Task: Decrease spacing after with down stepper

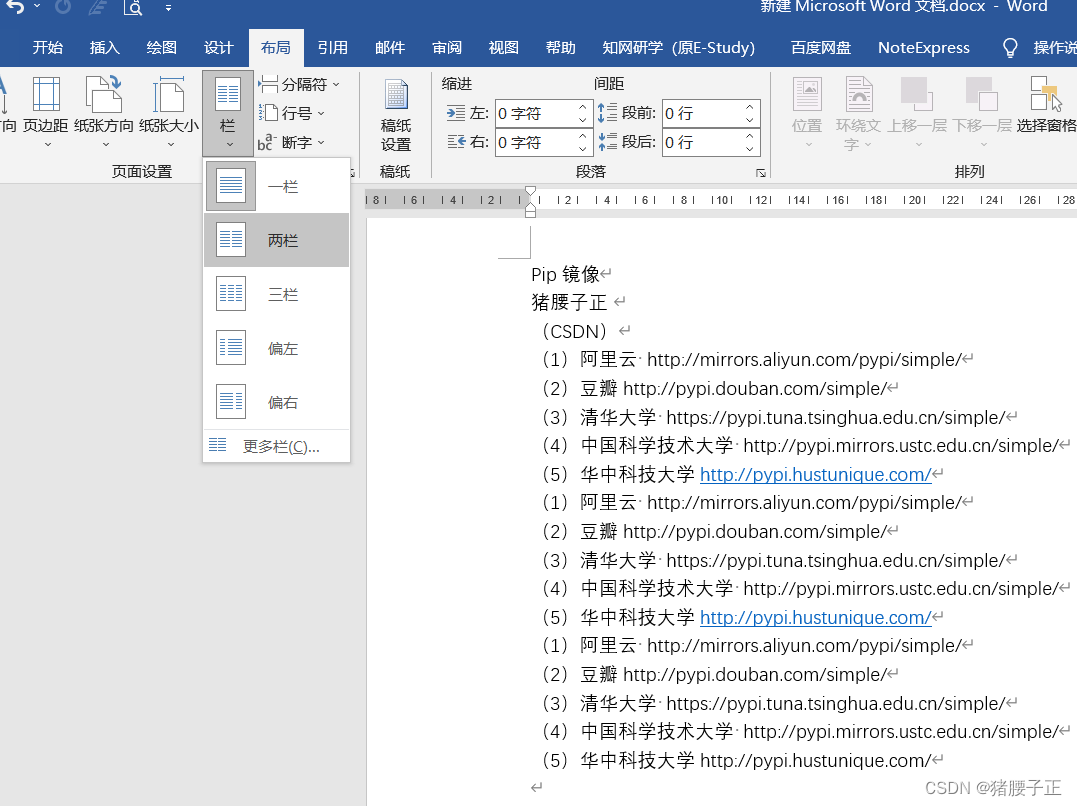Action: click(x=749, y=149)
